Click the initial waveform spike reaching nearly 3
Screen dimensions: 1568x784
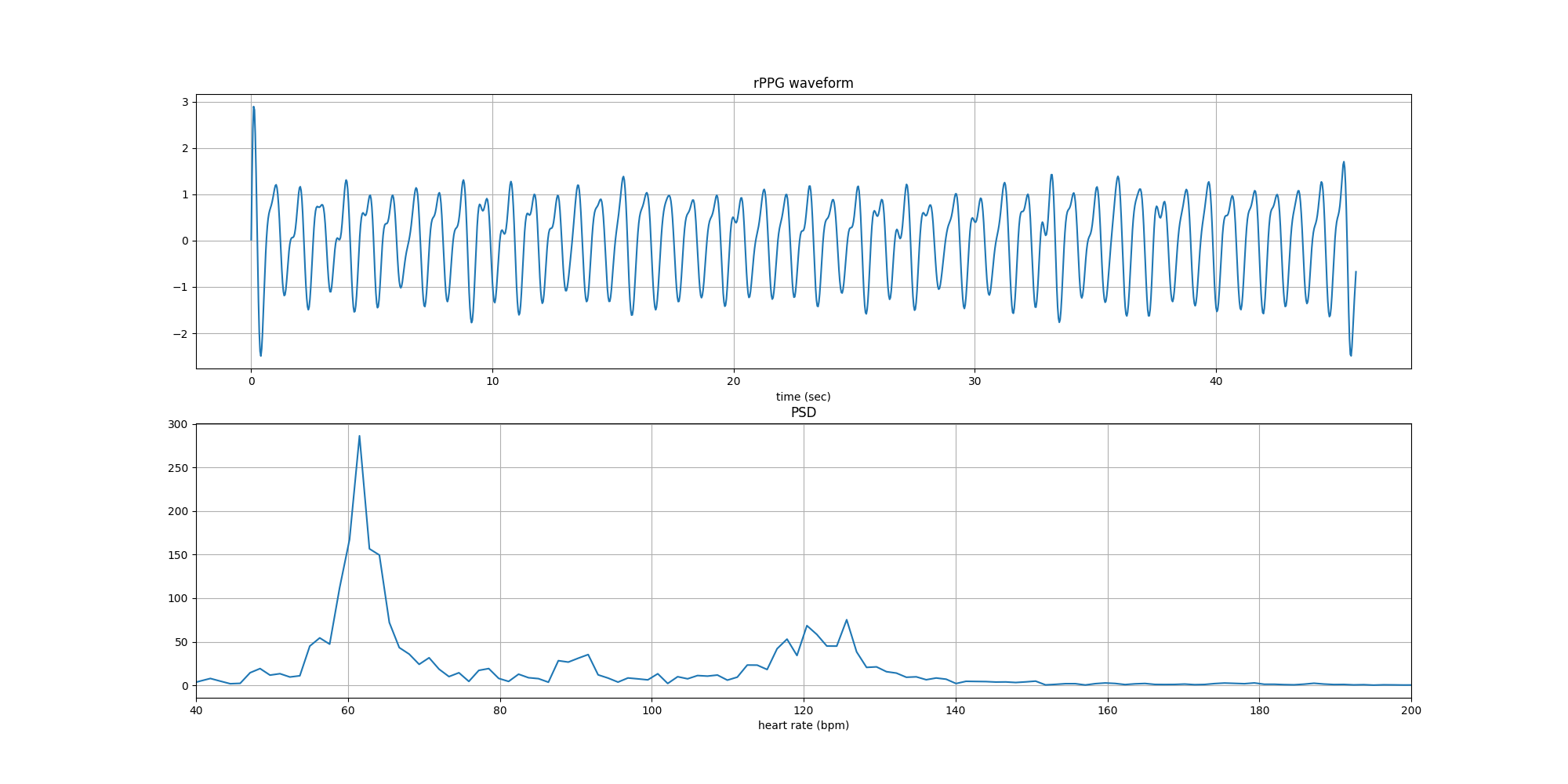(x=253, y=107)
